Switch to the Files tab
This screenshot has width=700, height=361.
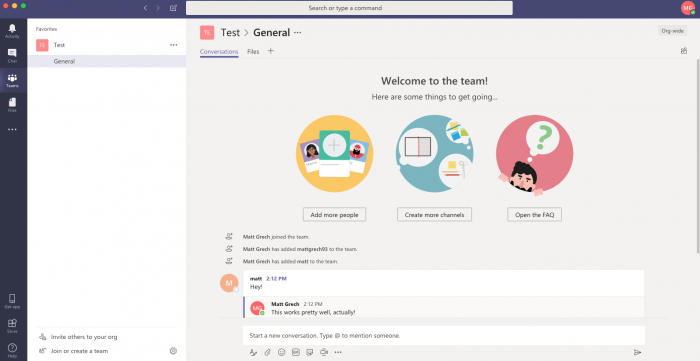click(253, 52)
